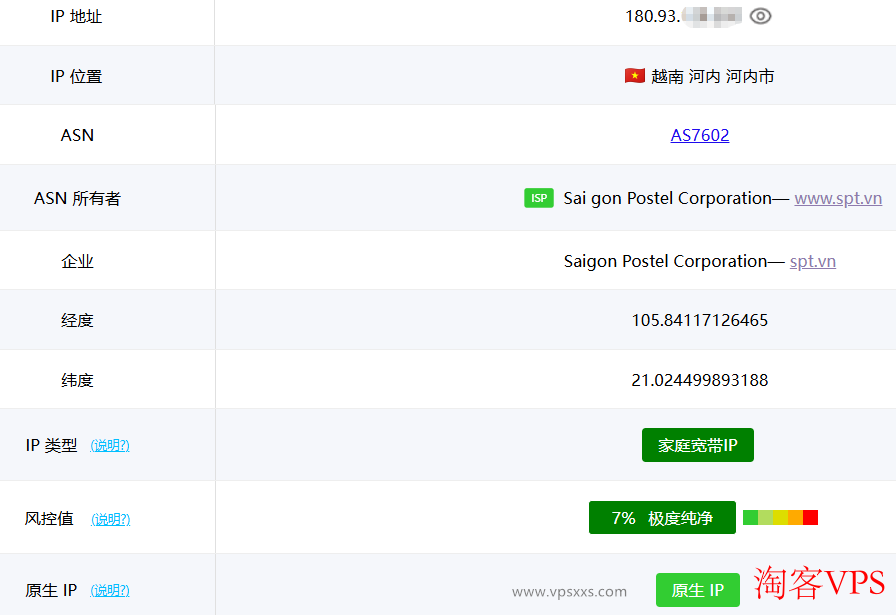Toggle IP address visibility with the eye icon
Image resolution: width=896 pixels, height=615 pixels.
(x=760, y=16)
